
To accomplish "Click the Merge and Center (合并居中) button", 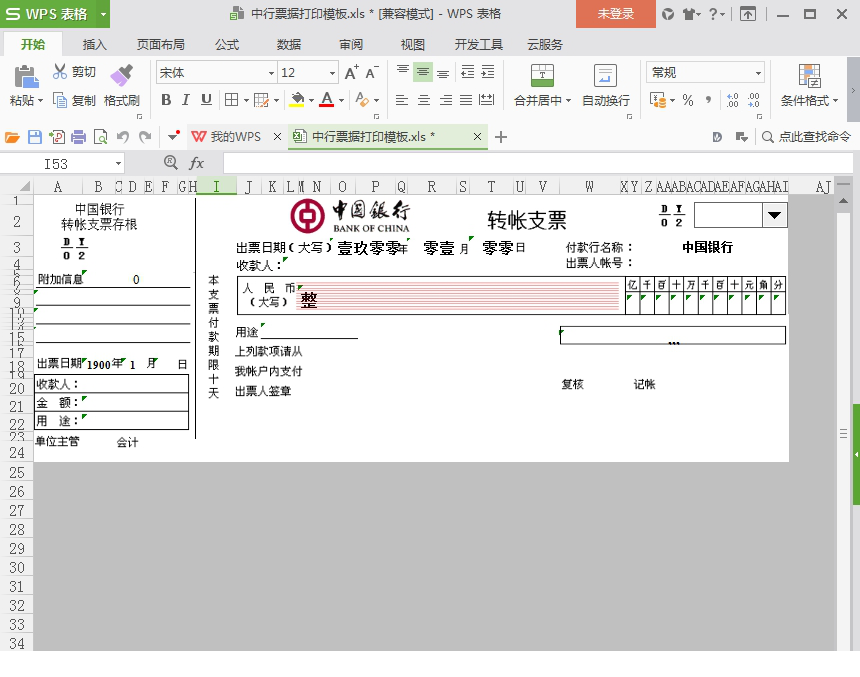I will pyautogui.click(x=542, y=85).
